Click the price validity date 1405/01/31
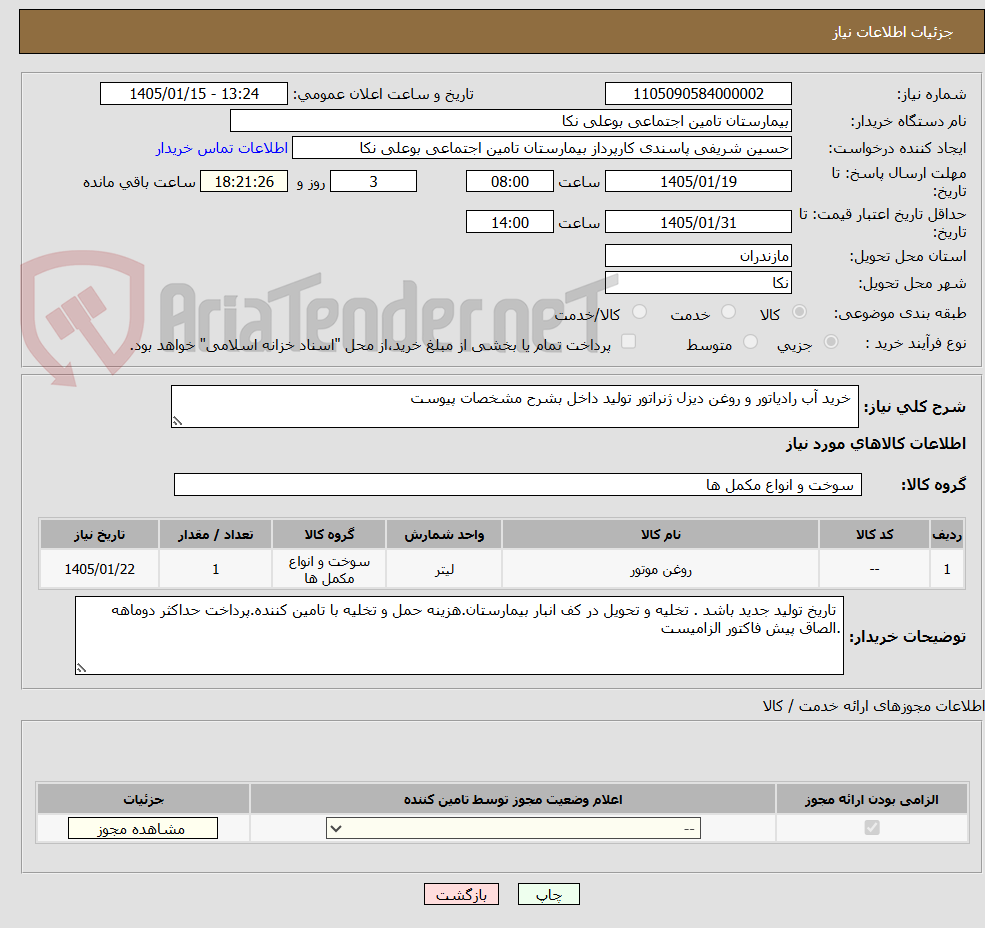985x928 pixels. (x=698, y=222)
